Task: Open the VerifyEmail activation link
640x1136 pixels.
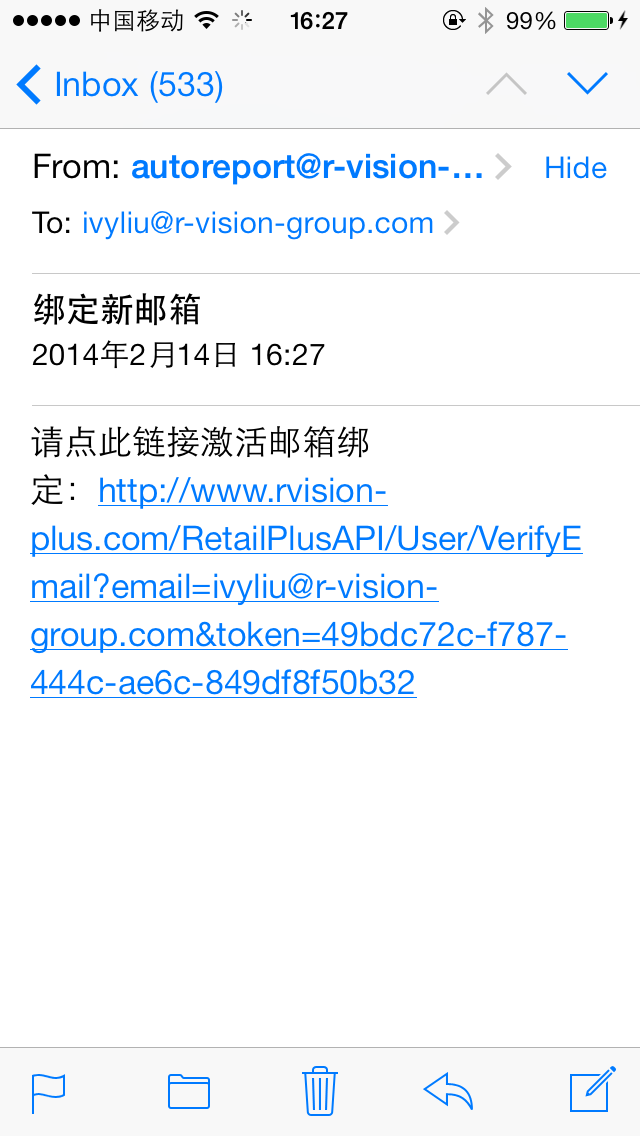Action: (306, 588)
